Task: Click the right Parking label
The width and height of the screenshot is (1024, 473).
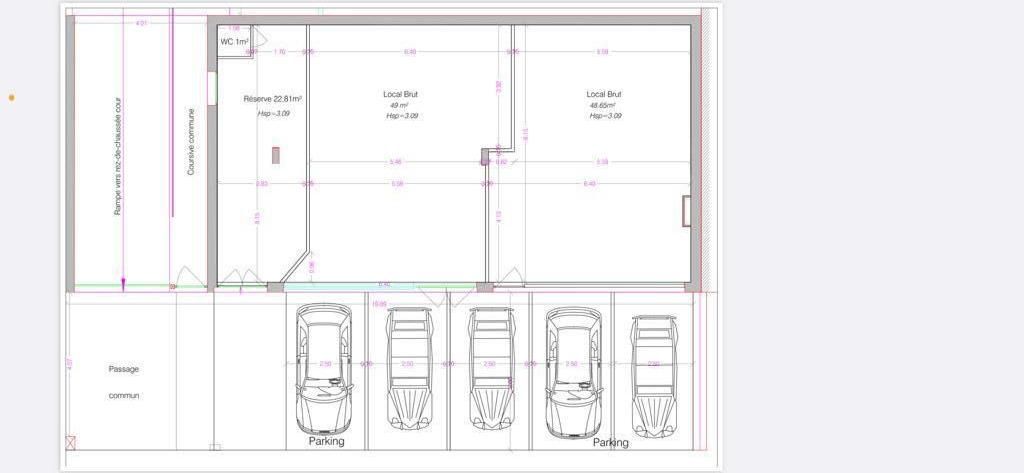Action: pos(611,442)
